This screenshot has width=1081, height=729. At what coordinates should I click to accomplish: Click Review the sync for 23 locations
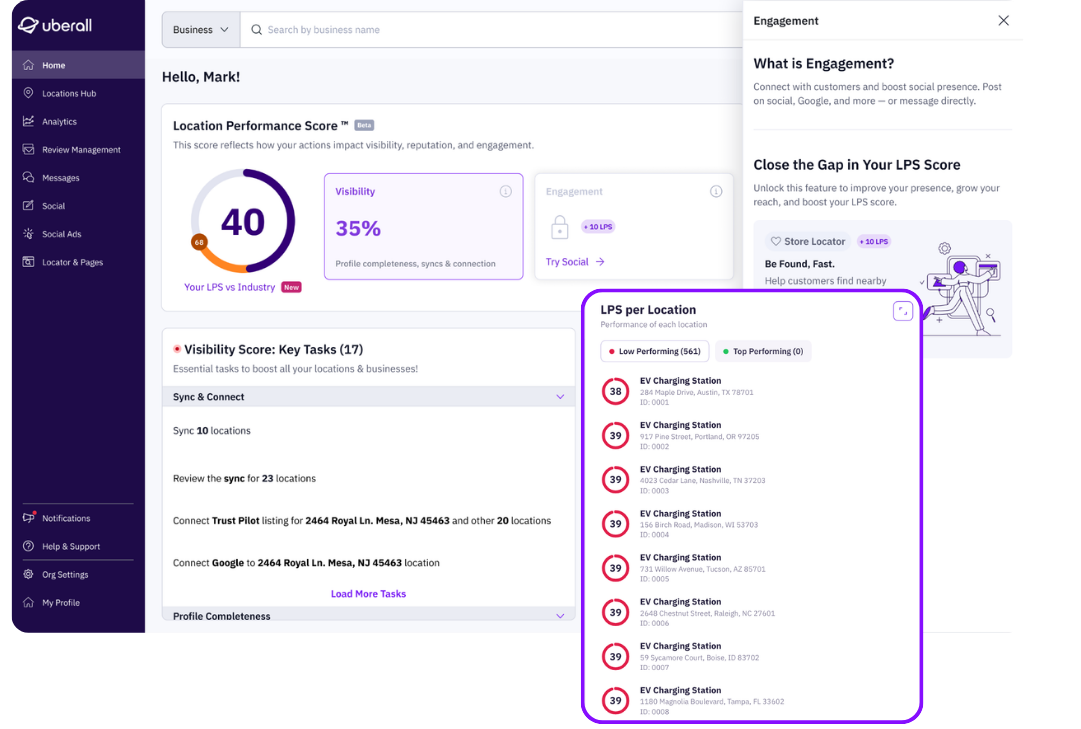tap(244, 478)
